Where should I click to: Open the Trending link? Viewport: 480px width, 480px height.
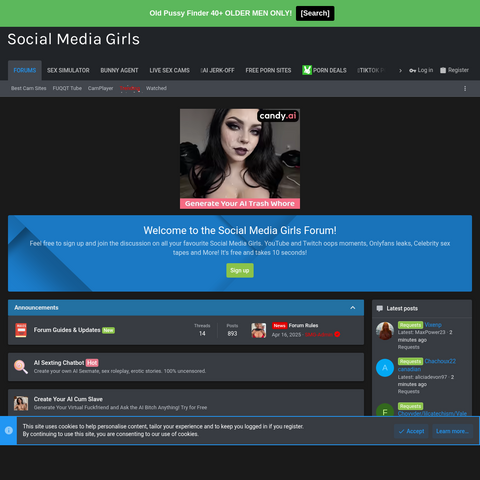(130, 88)
